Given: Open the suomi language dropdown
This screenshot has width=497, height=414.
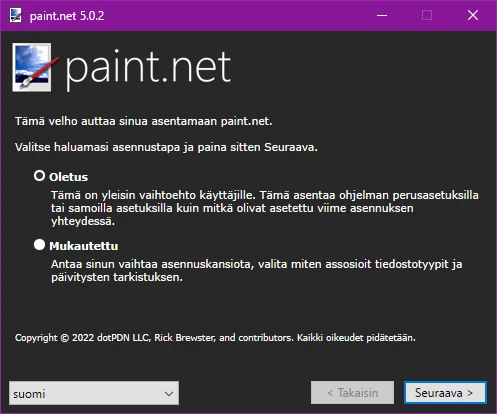Looking at the screenshot, I should (x=94, y=393).
